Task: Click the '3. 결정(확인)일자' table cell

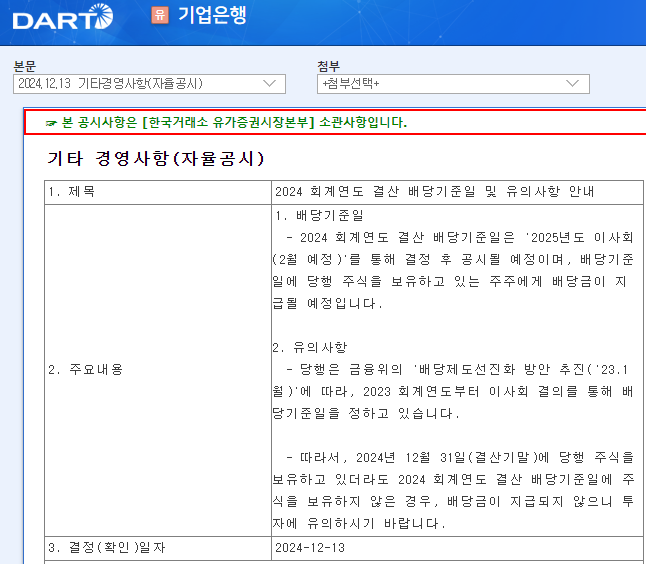Action: [158, 548]
